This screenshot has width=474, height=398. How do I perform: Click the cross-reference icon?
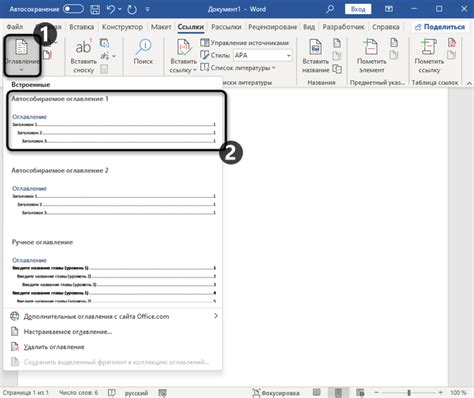click(x=337, y=69)
